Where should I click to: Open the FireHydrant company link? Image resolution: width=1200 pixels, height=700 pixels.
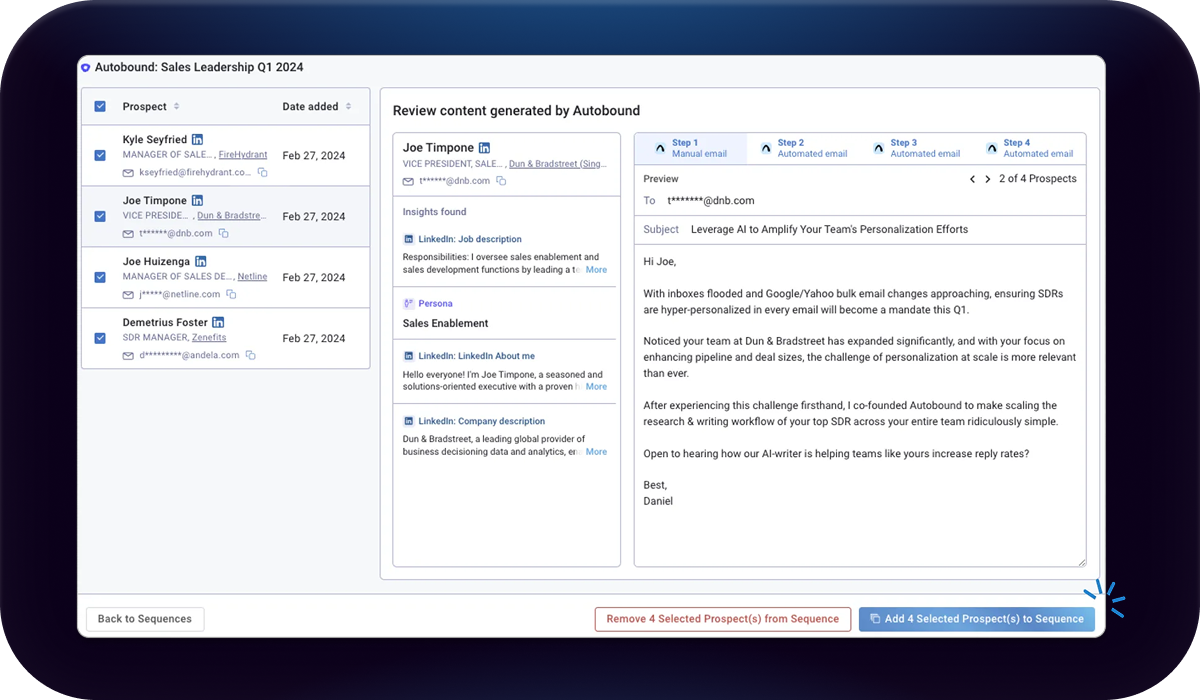coord(243,155)
